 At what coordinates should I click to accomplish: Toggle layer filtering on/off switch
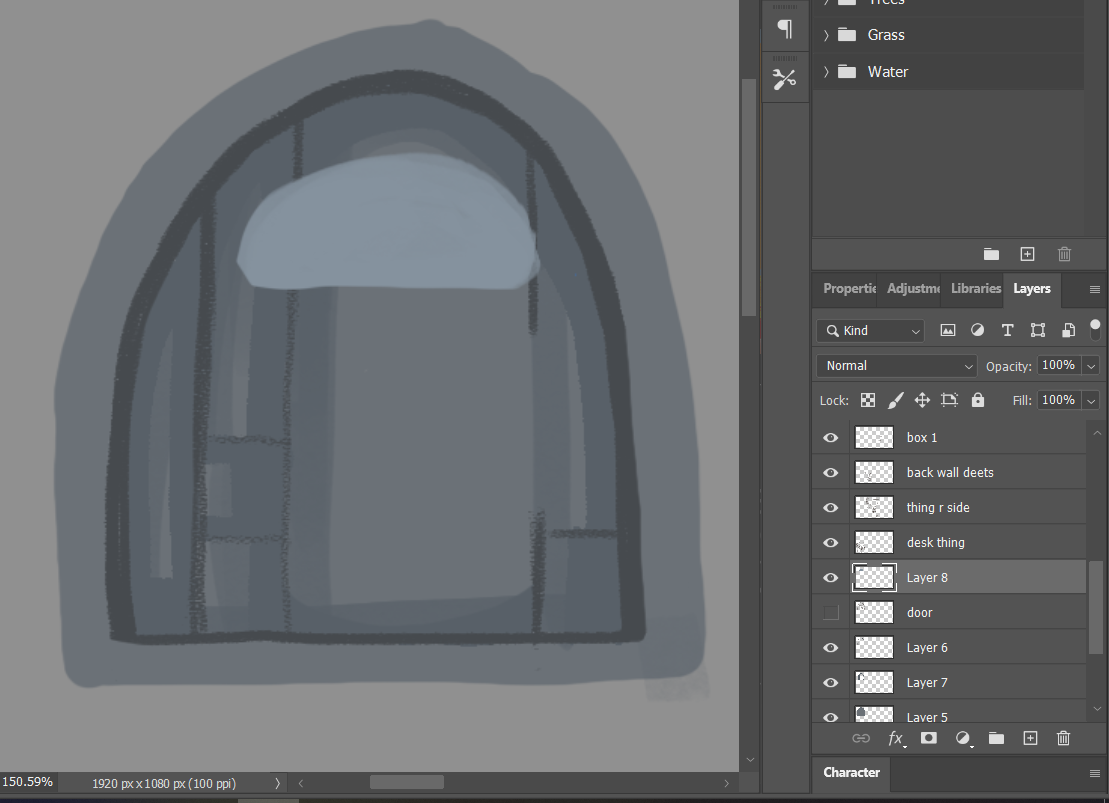[x=1095, y=329]
